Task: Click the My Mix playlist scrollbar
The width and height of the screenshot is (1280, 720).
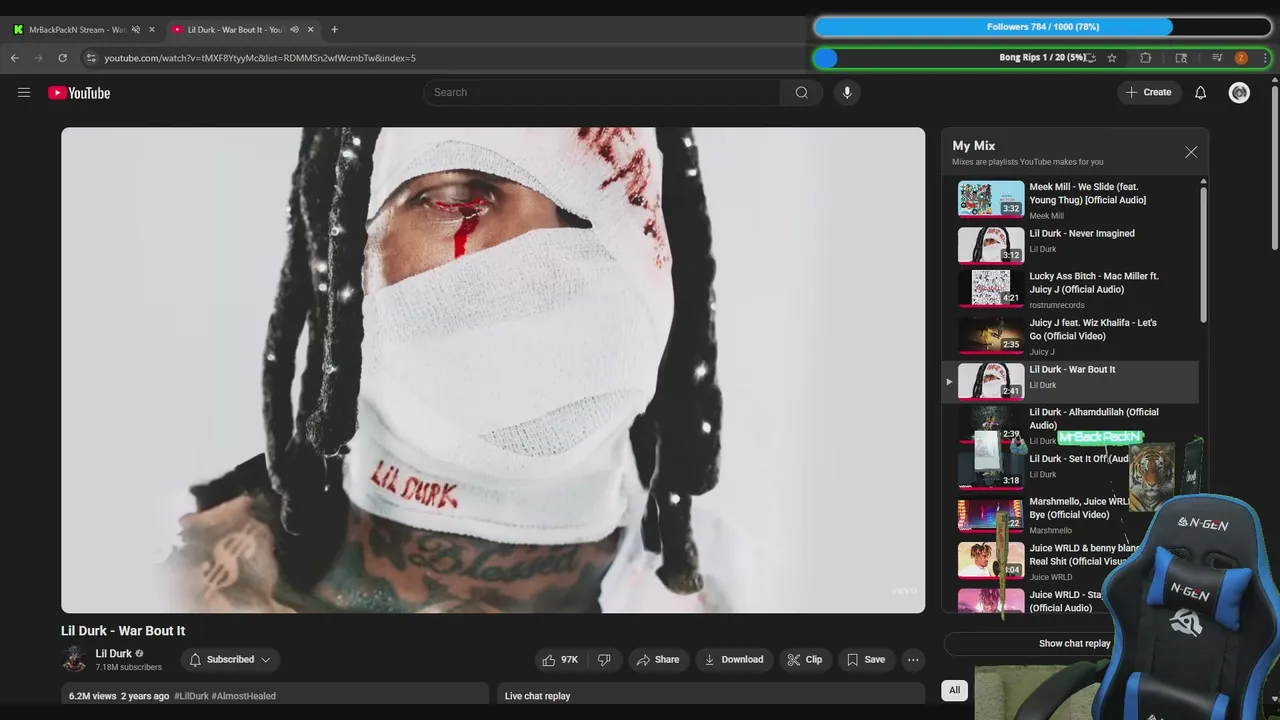Action: tap(1203, 254)
